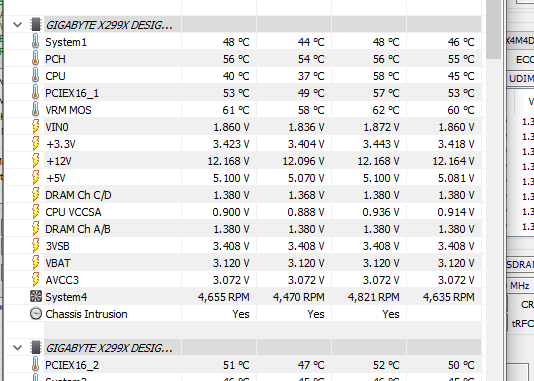Image resolution: width=534 pixels, height=381 pixels.
Task: Select the PCIEX16_1 sensor label
Action: tap(72, 93)
